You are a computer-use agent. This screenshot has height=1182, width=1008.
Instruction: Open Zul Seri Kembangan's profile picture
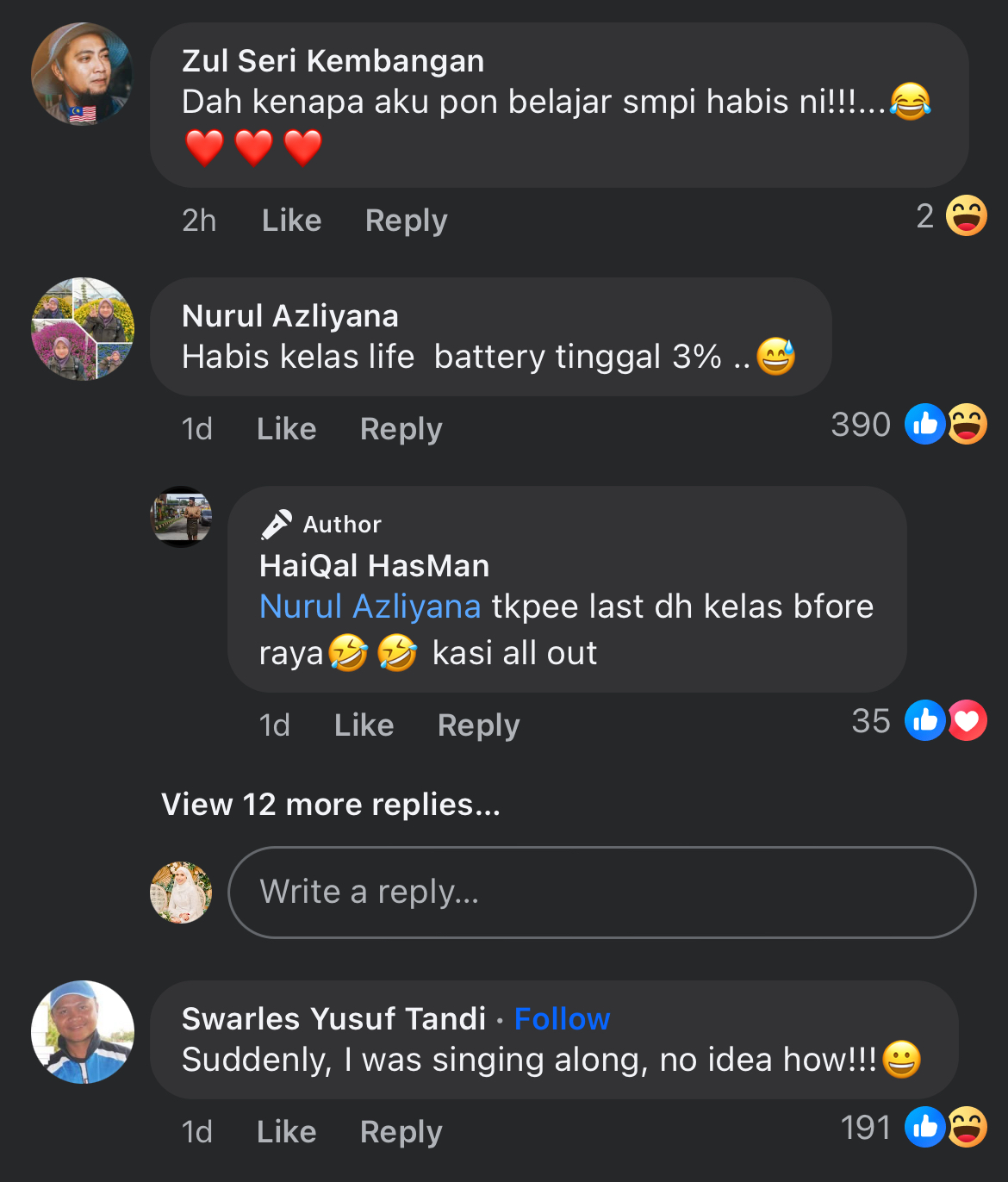(82, 74)
